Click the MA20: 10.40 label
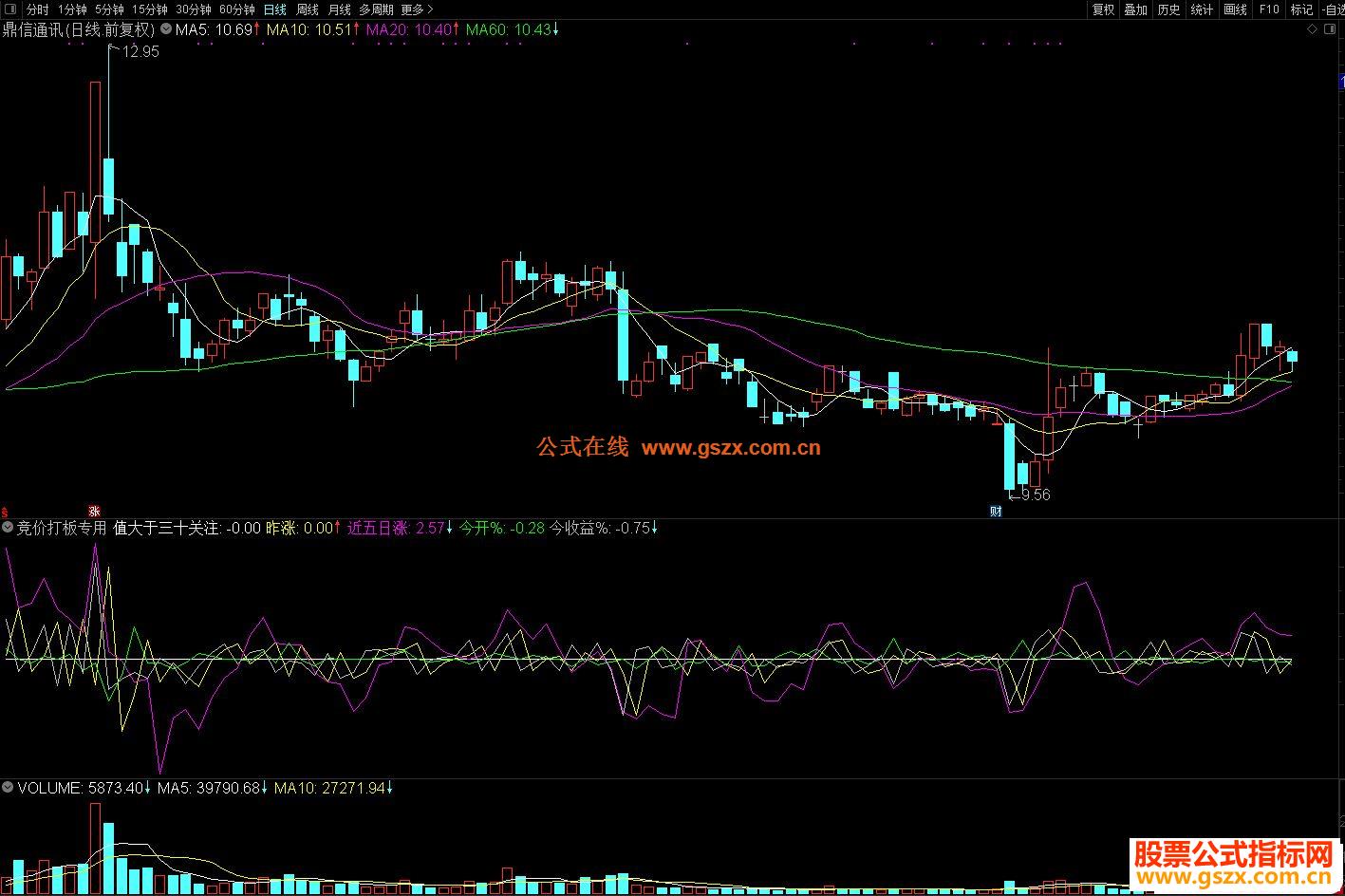Screen dimensions: 1345x896 412,29
